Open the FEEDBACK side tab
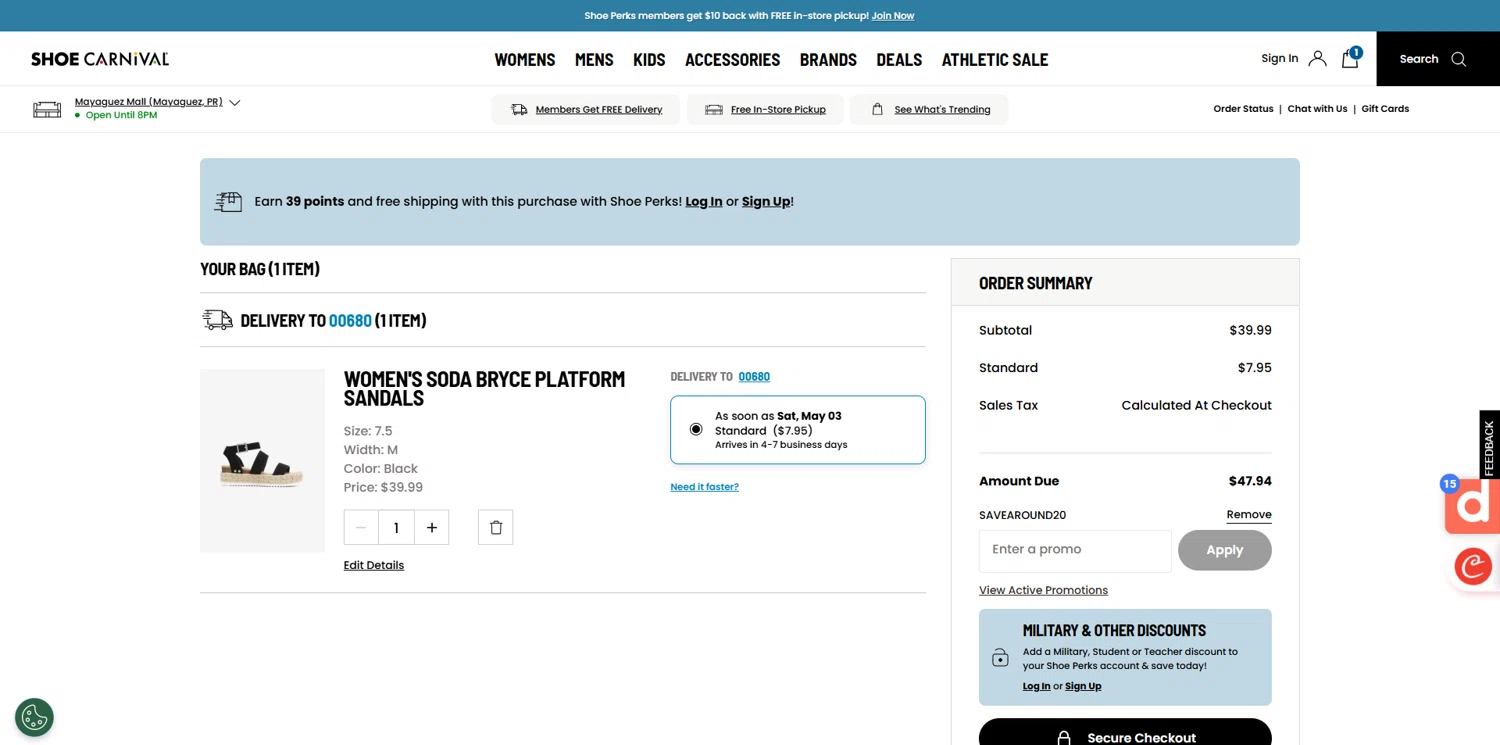The width and height of the screenshot is (1500, 745). click(1489, 446)
